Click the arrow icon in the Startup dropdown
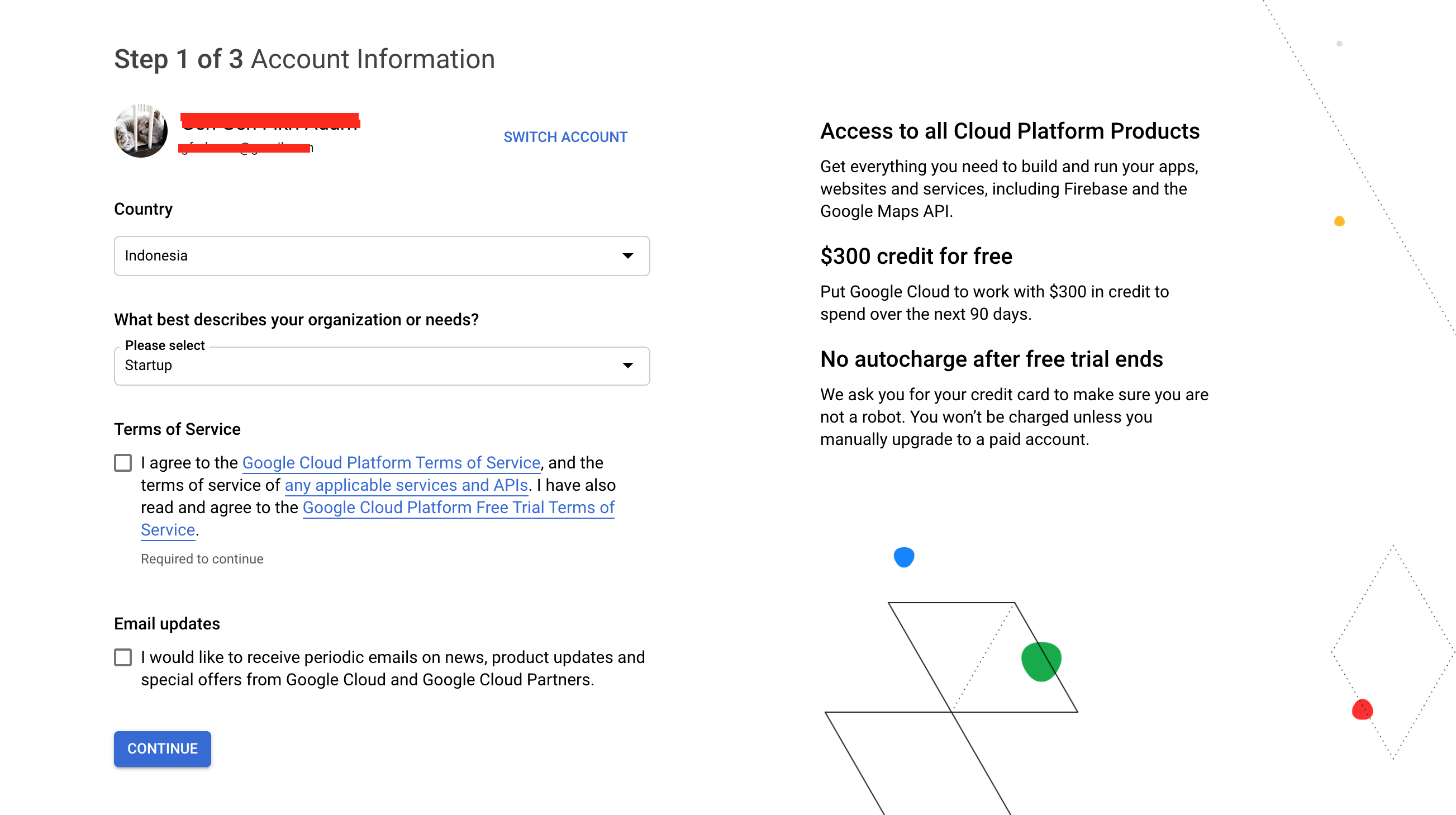 627,366
